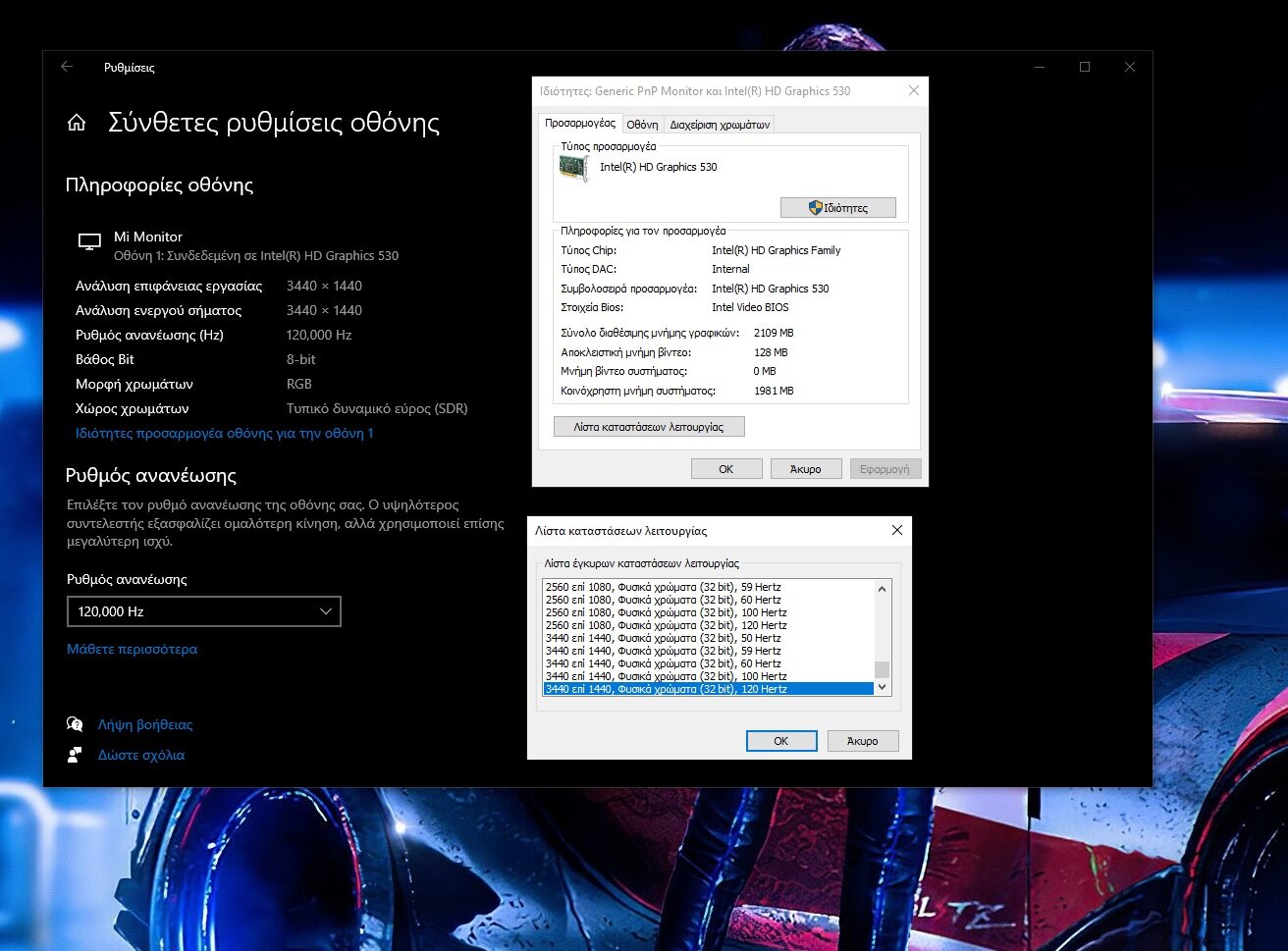
Task: Select 3440 επί 1440, 100 Hertz mode
Action: tap(708, 676)
